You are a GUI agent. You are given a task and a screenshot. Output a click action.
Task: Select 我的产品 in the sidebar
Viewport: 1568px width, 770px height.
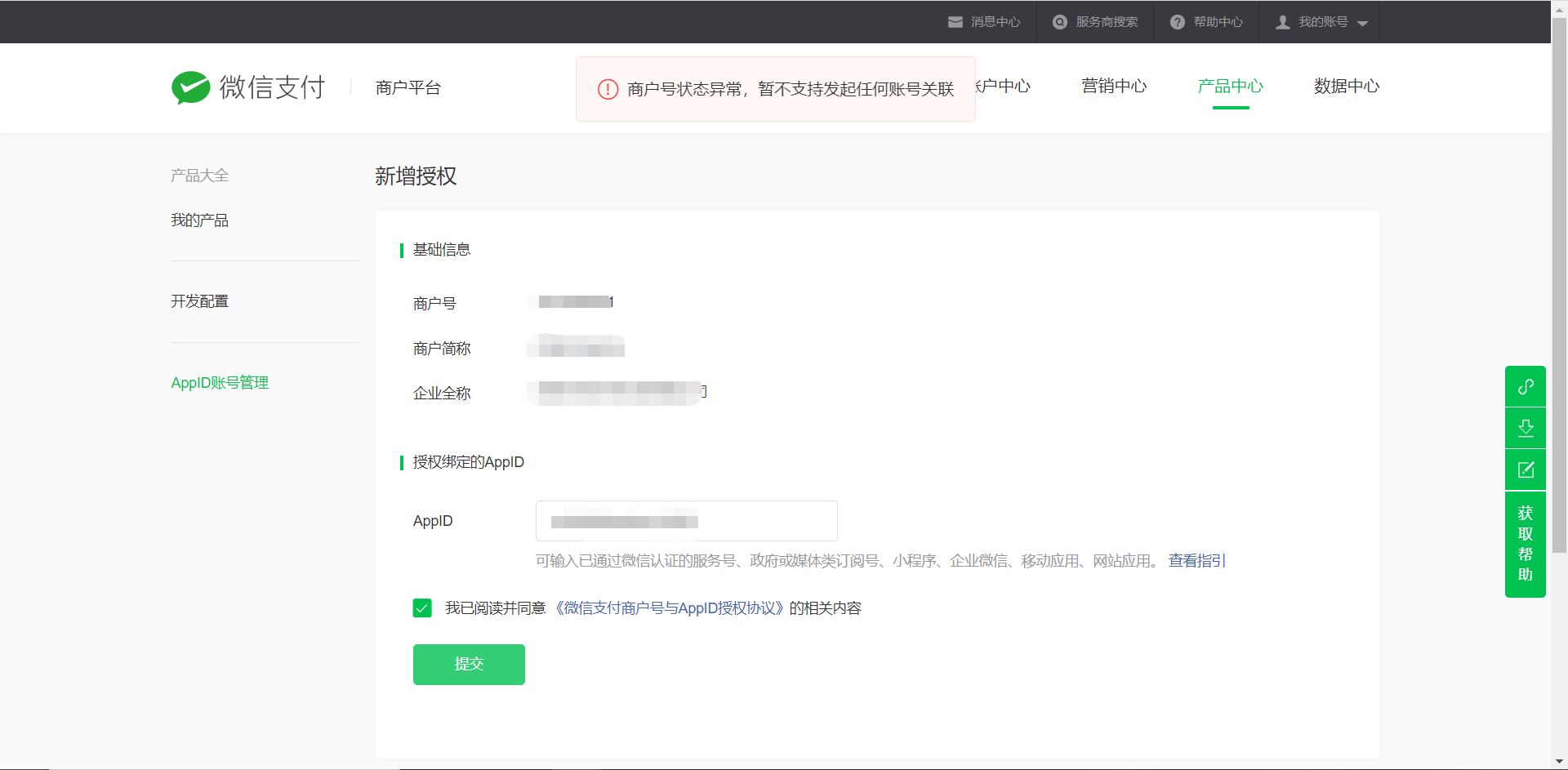[x=199, y=220]
